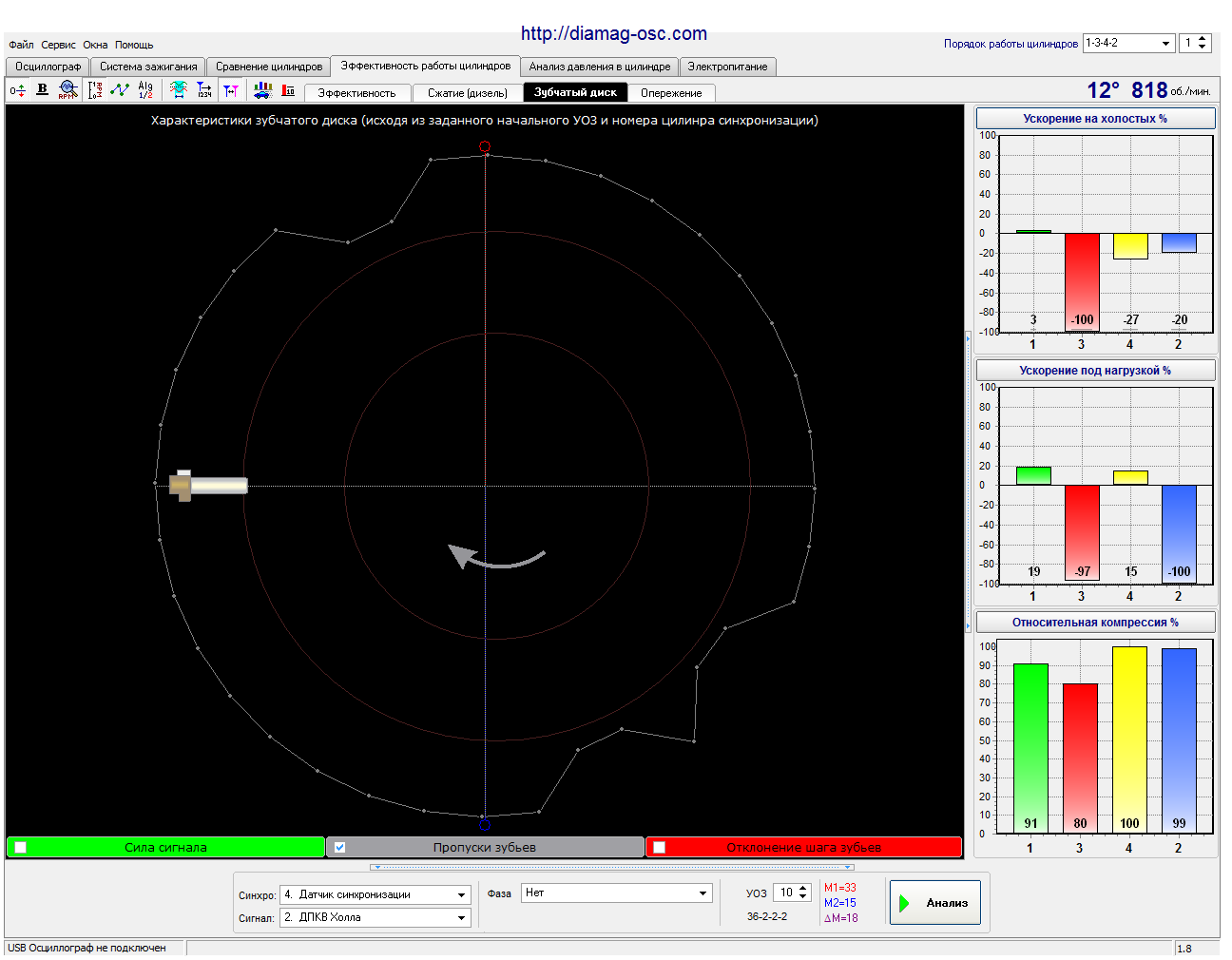Click the sensor probe on the disc
This screenshot has height=960, width=1232.
point(209,486)
